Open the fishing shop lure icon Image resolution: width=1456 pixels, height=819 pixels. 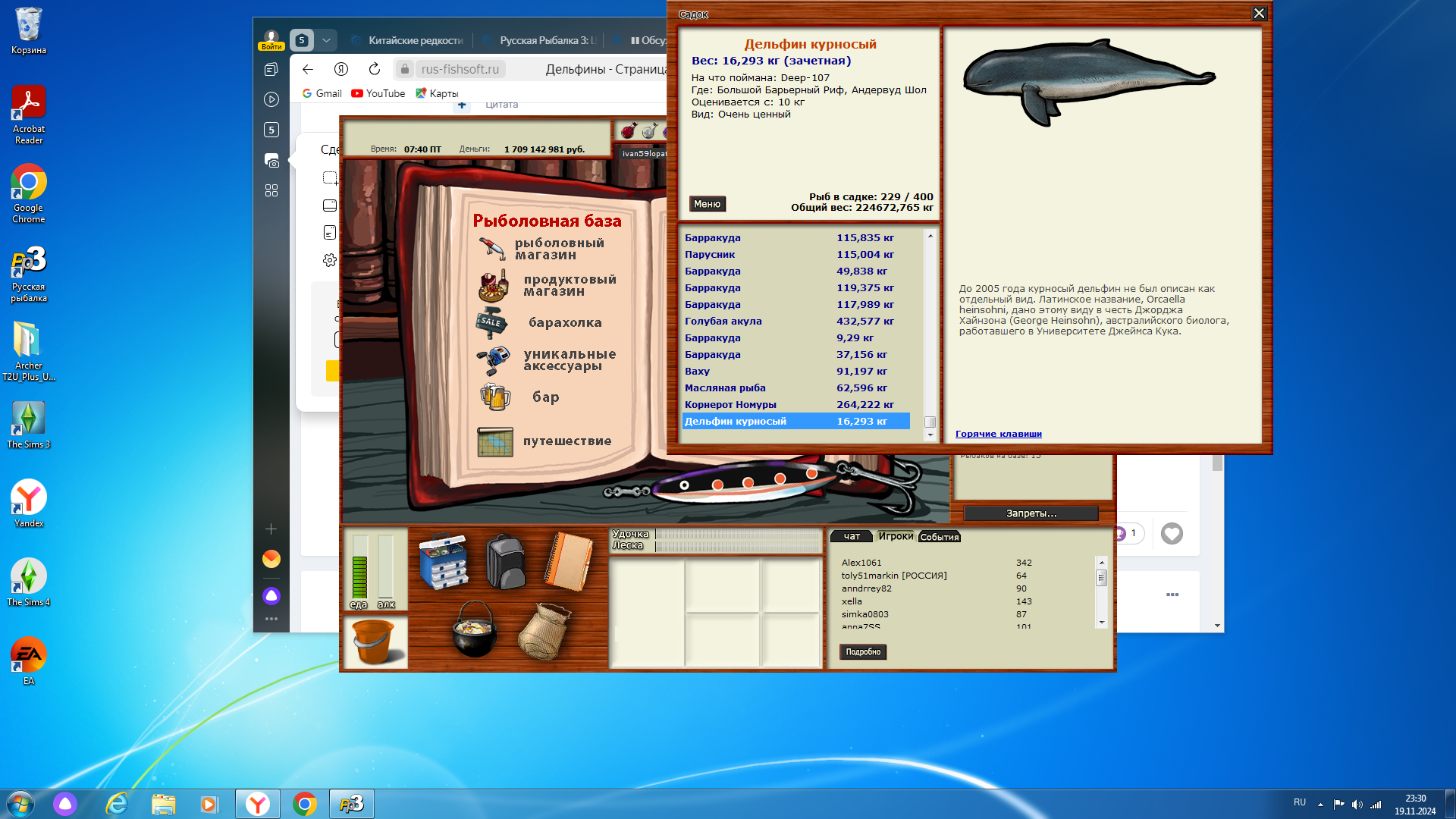[492, 249]
